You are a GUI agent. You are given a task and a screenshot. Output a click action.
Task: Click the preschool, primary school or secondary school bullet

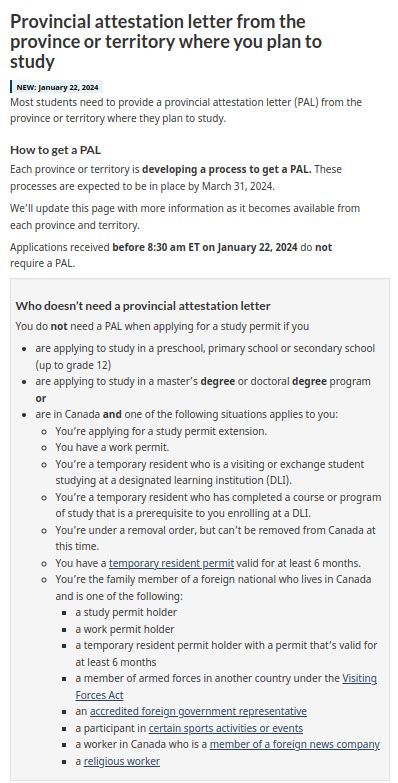(x=205, y=357)
